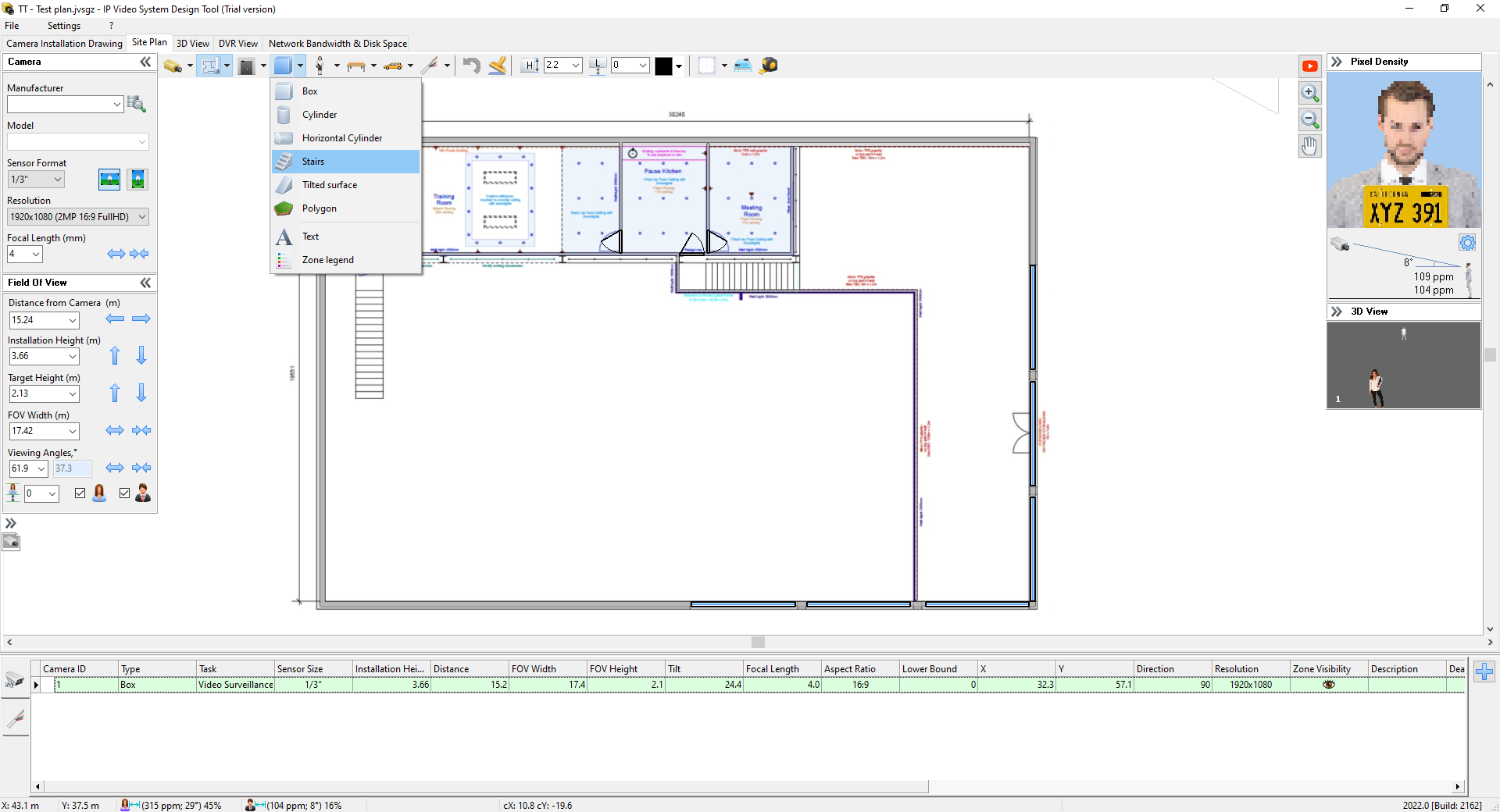Switch to the 3D View tab
Viewport: 1500px width, 812px height.
192,44
